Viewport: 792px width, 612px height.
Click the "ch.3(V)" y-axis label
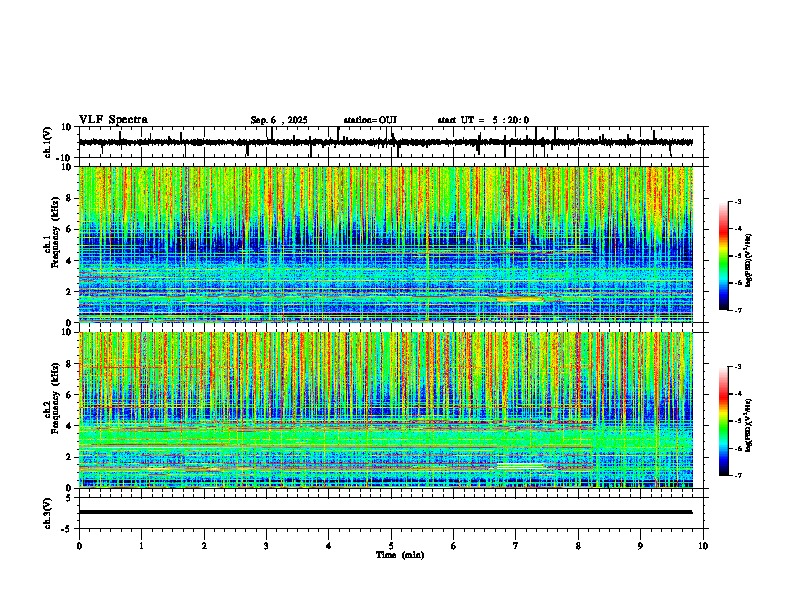tap(47, 514)
